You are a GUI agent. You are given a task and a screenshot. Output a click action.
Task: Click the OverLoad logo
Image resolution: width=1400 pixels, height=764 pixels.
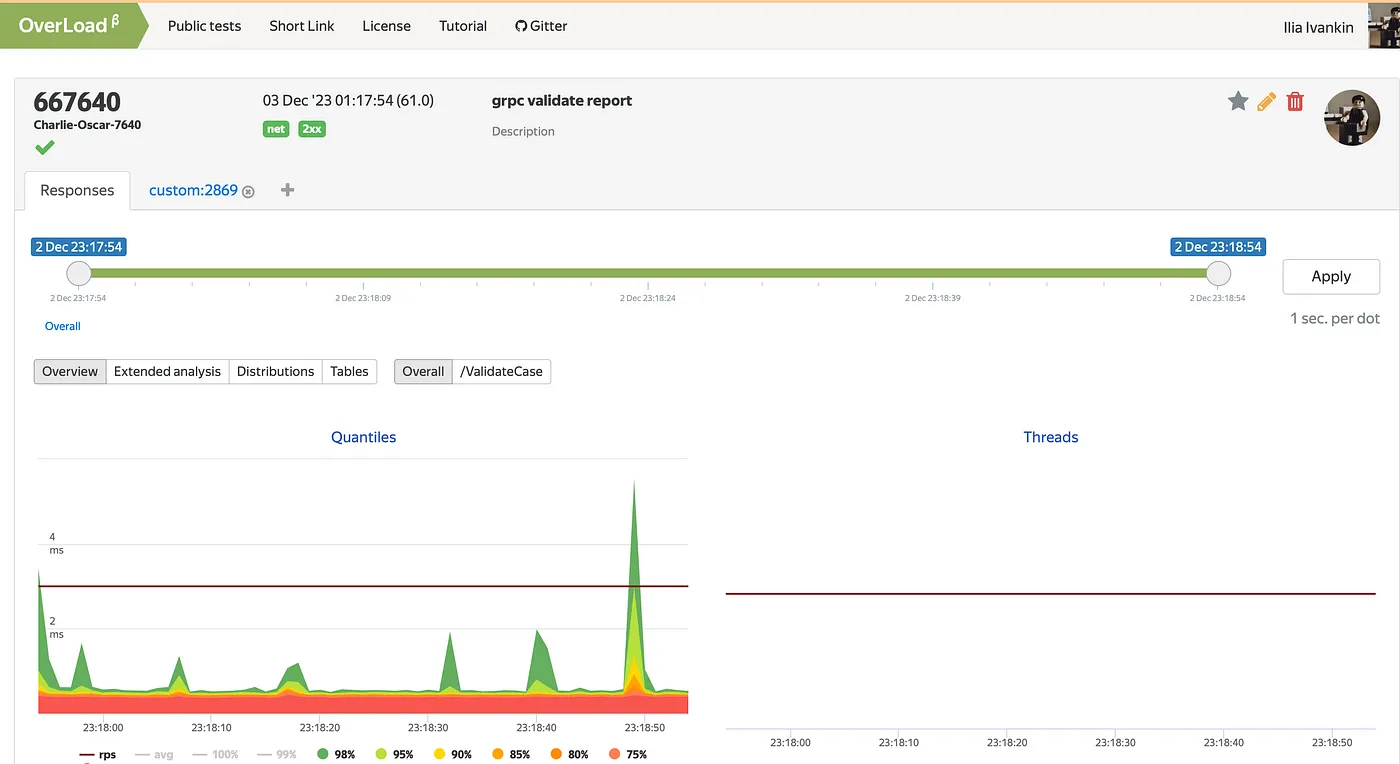click(69, 25)
